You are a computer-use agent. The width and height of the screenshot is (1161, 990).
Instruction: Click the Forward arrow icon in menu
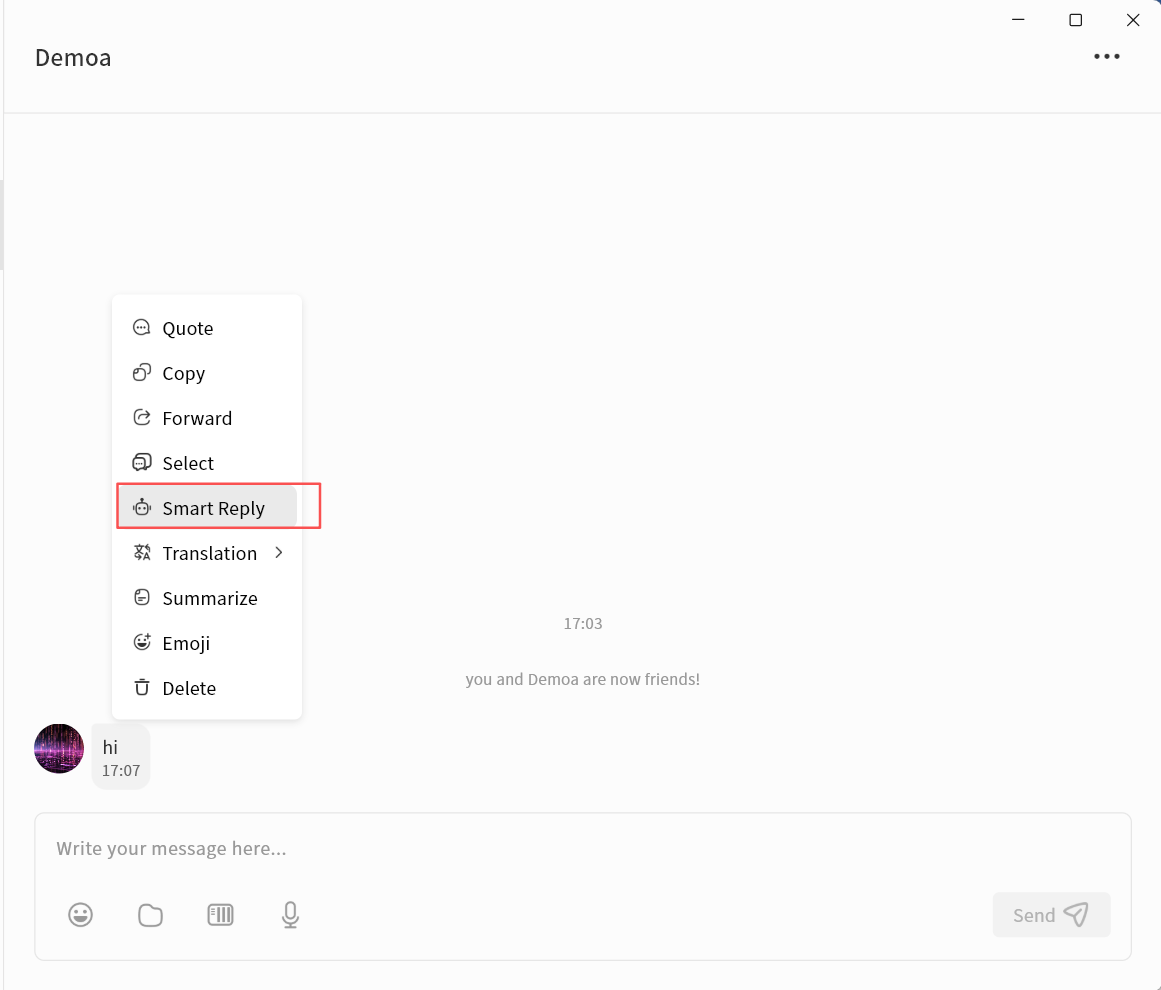tap(142, 418)
